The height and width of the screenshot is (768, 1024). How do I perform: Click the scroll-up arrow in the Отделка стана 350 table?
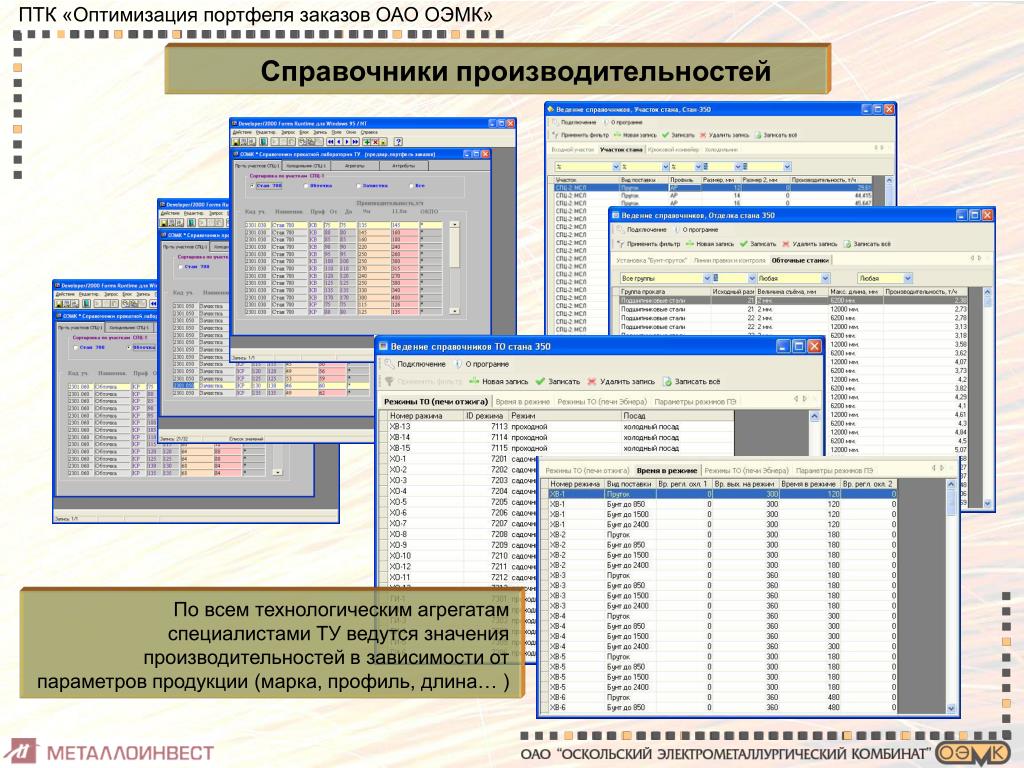click(987, 292)
